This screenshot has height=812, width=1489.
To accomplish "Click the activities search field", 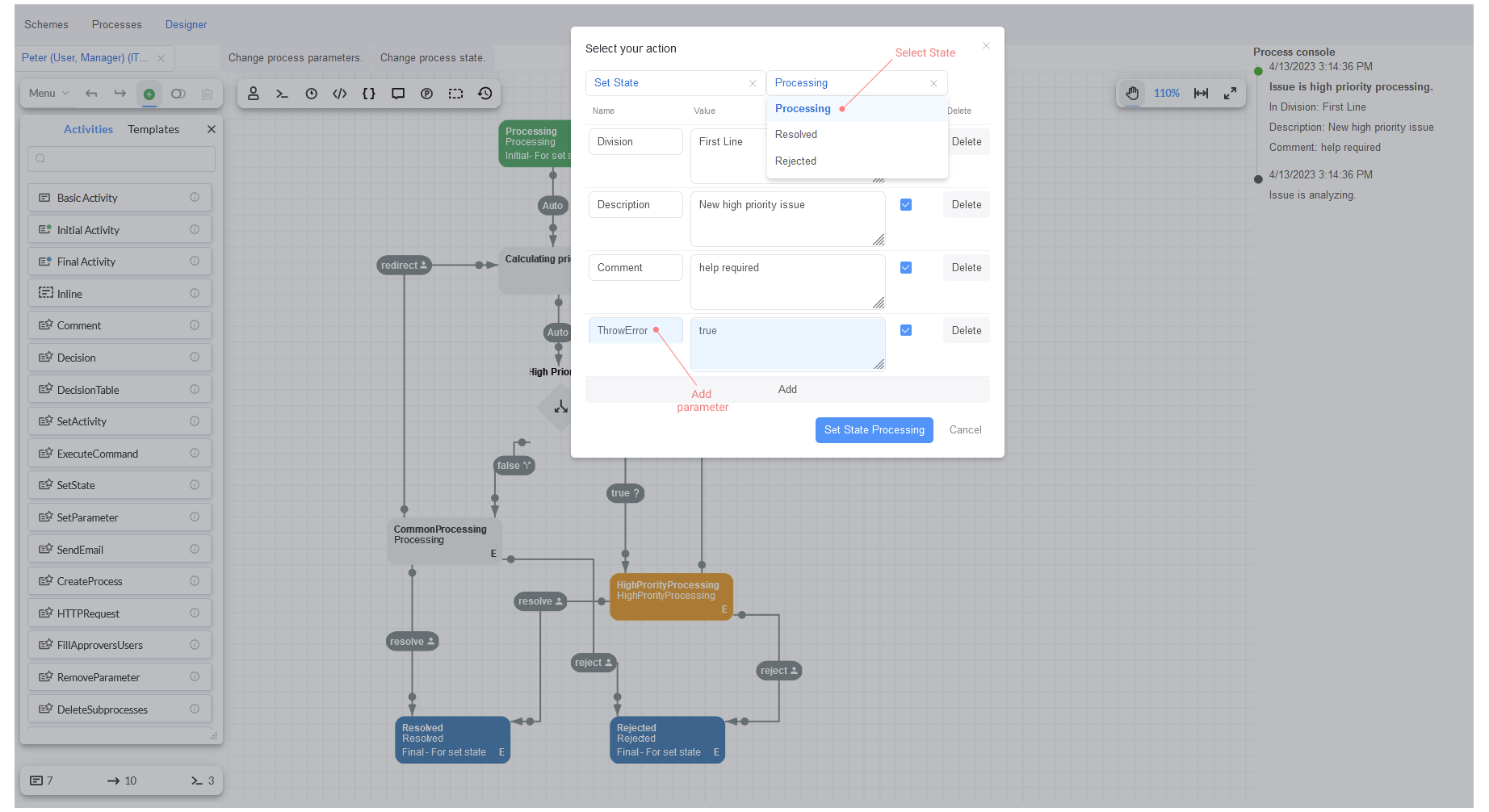I will pos(121,159).
